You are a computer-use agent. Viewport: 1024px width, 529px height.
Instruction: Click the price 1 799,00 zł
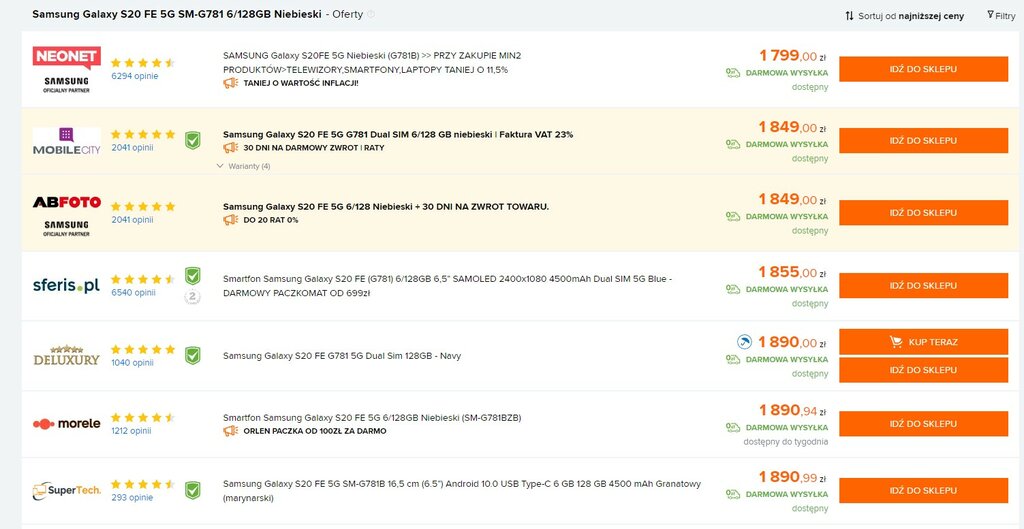793,56
